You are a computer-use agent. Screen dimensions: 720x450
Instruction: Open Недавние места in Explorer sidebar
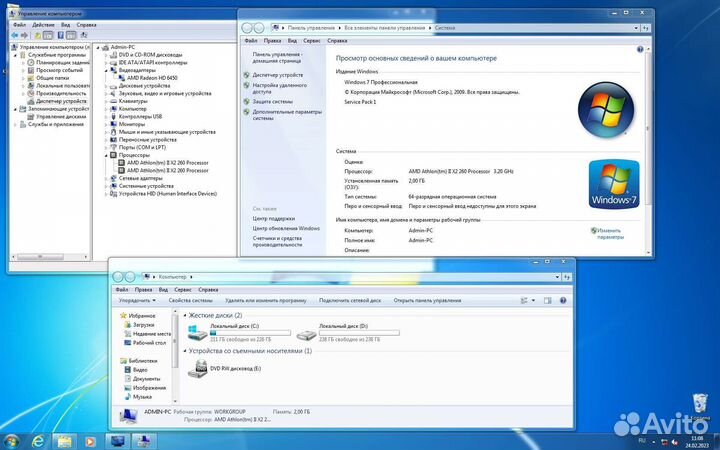pos(152,334)
